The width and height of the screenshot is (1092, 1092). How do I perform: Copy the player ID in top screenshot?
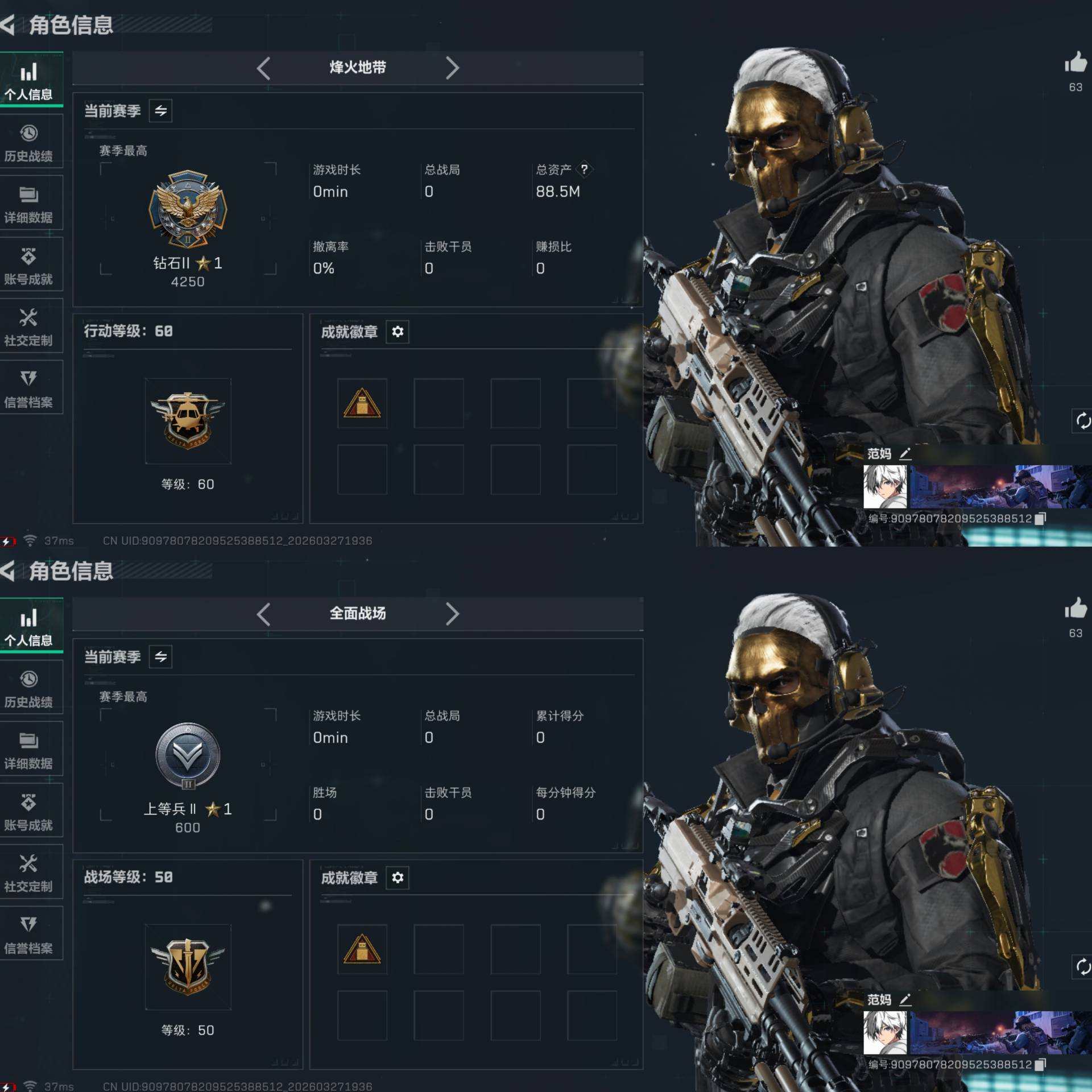pyautogui.click(x=1040, y=518)
